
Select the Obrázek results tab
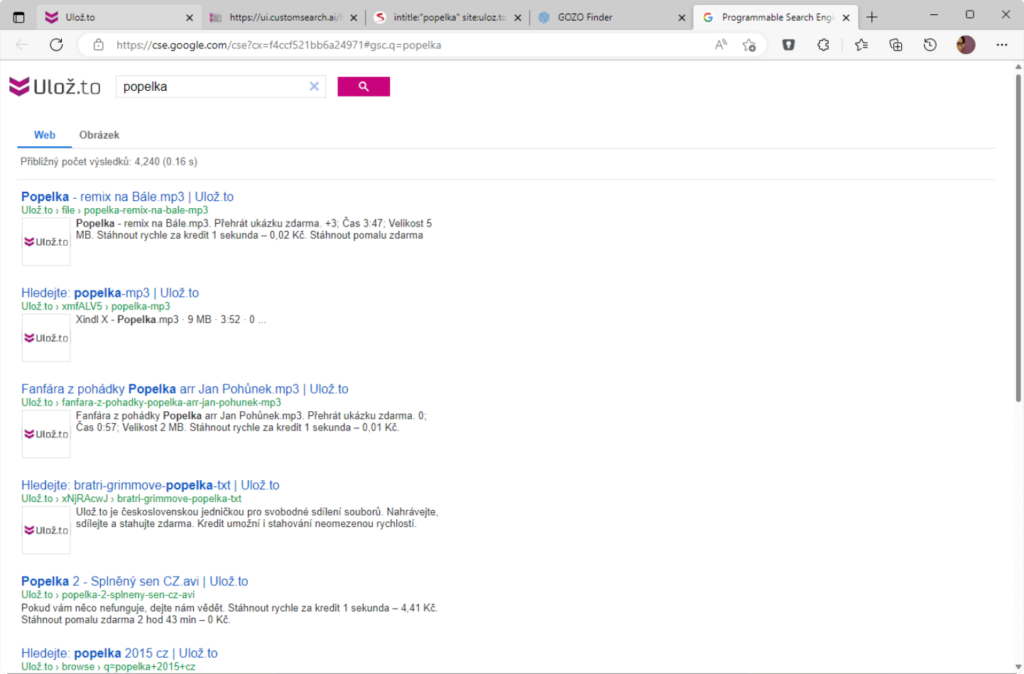coord(99,135)
